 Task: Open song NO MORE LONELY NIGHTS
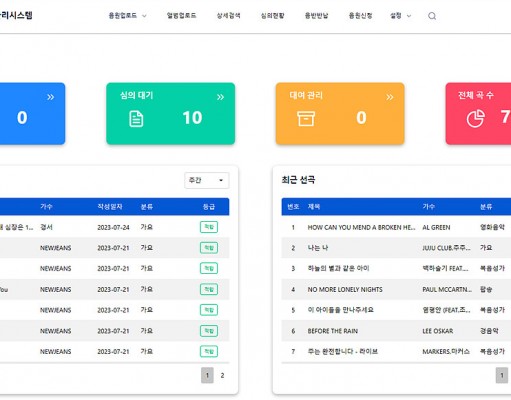tap(345, 289)
